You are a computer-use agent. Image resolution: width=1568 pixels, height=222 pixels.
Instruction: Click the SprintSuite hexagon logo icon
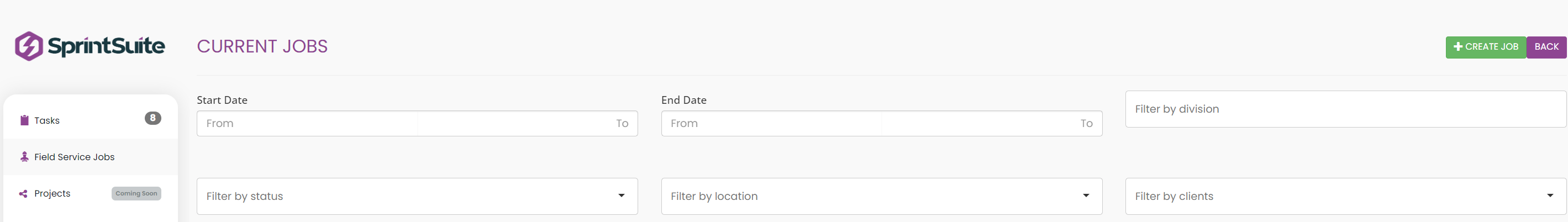coord(29,46)
